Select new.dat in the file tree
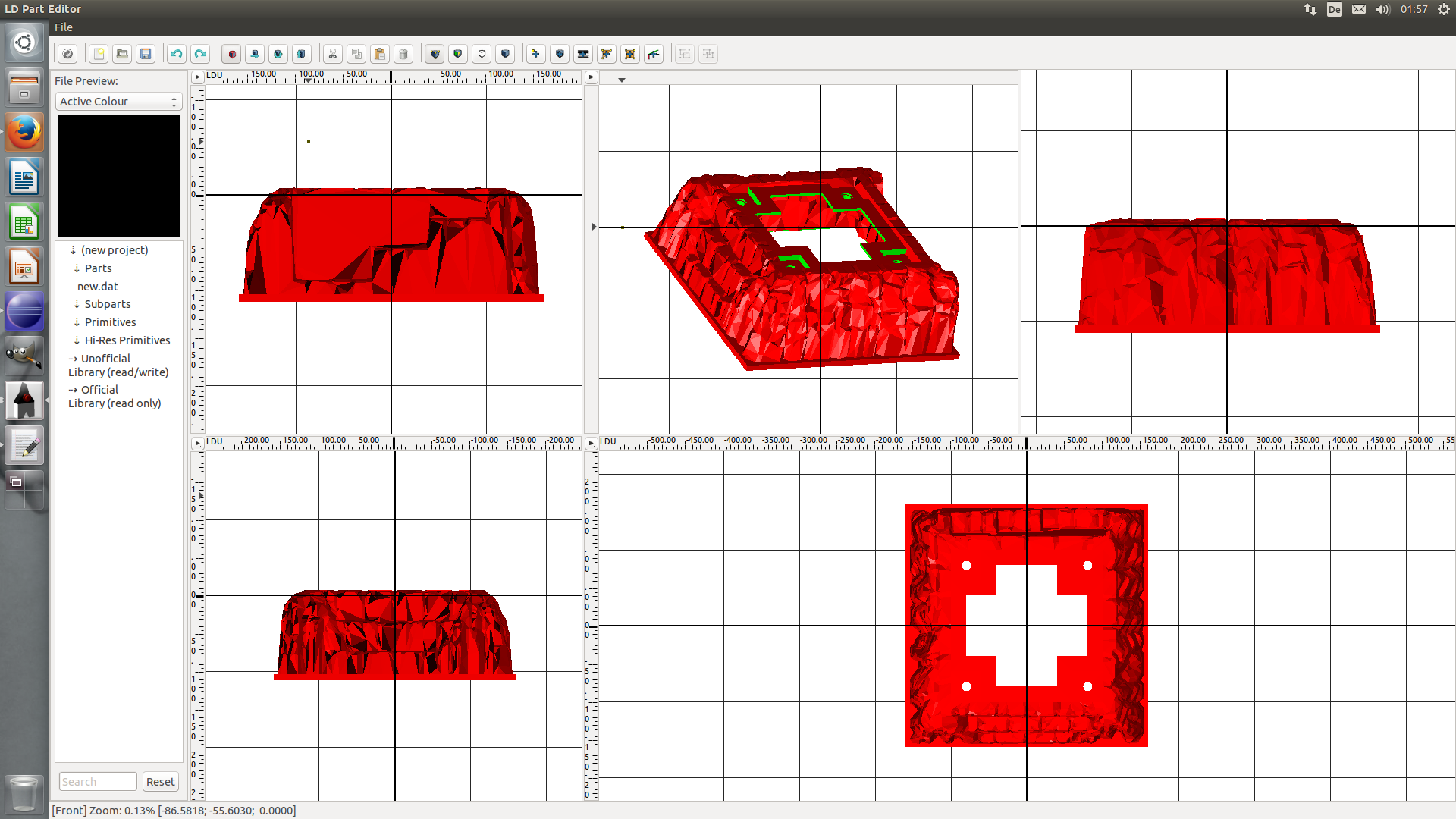 (98, 287)
